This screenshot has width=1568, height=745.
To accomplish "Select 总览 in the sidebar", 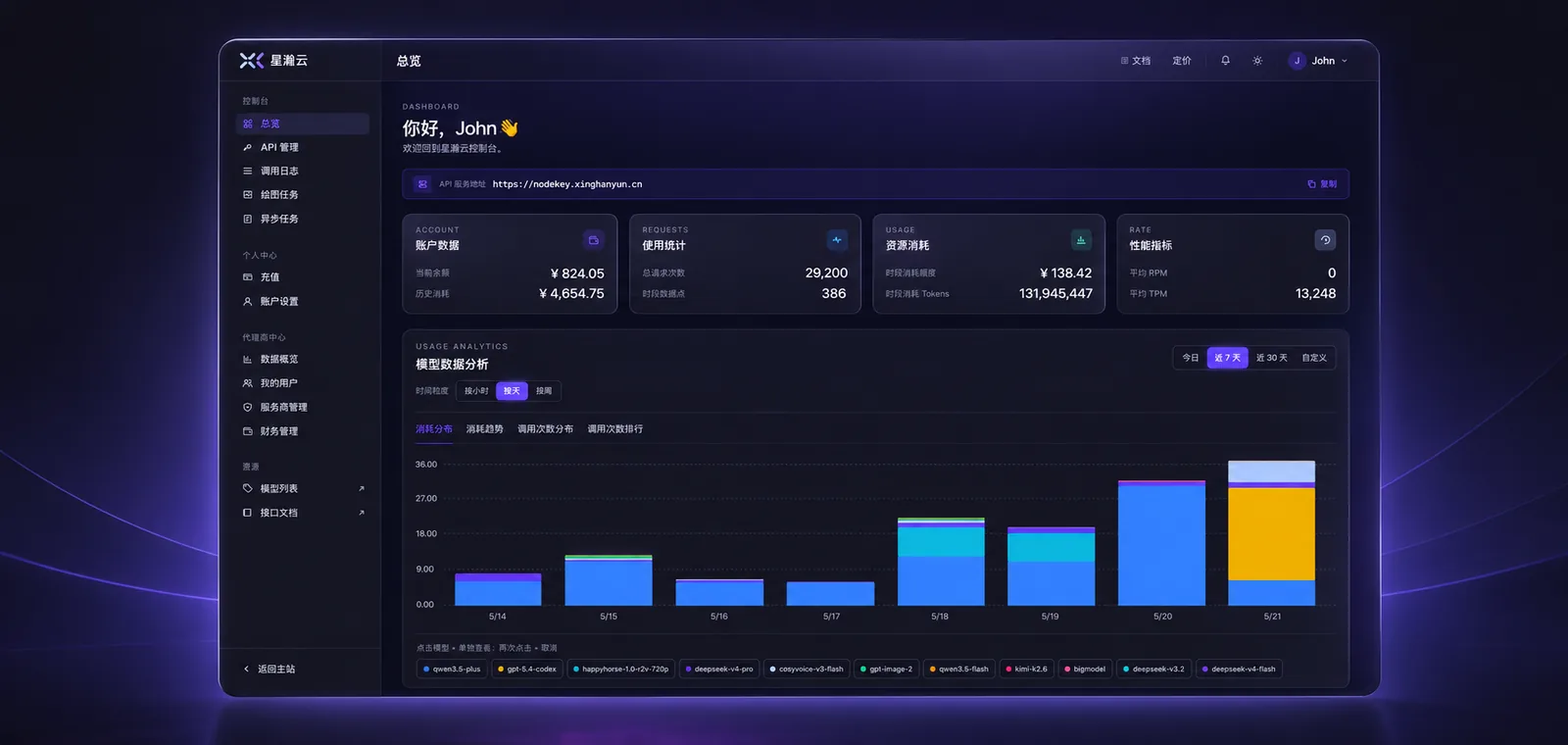I will pyautogui.click(x=303, y=124).
